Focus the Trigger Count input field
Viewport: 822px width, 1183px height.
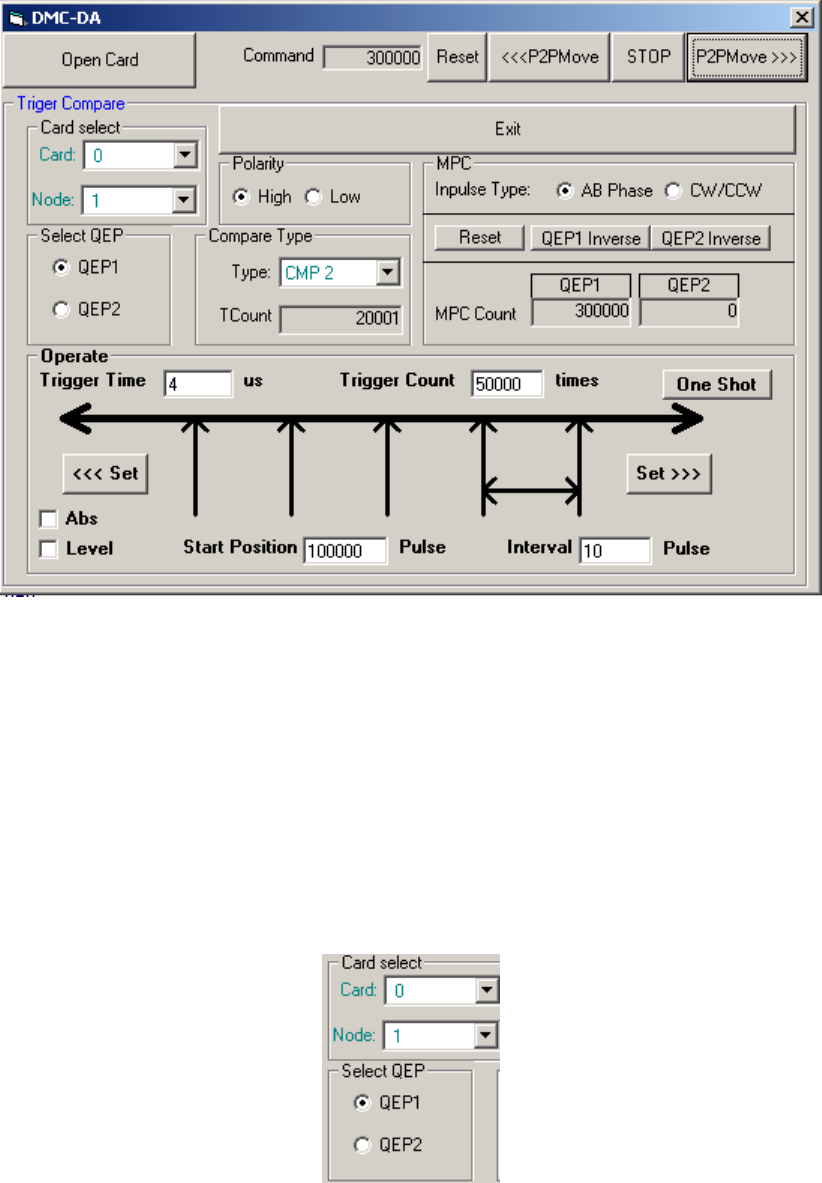(x=507, y=384)
